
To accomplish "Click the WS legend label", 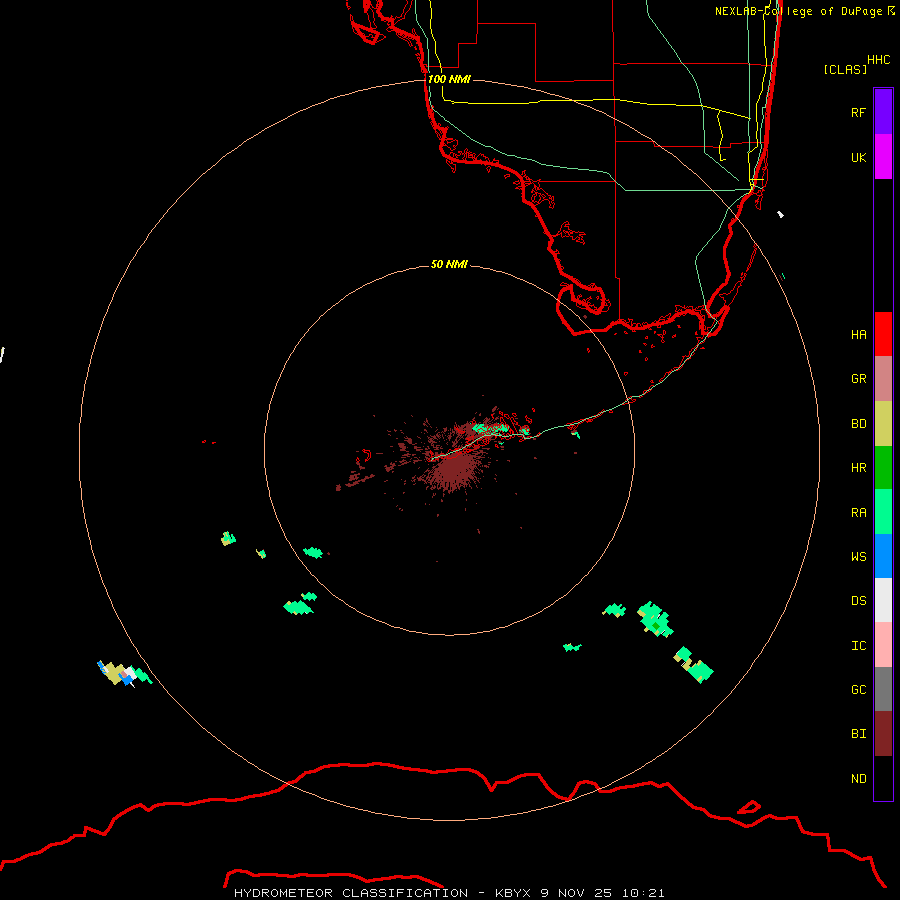I will (x=858, y=557).
